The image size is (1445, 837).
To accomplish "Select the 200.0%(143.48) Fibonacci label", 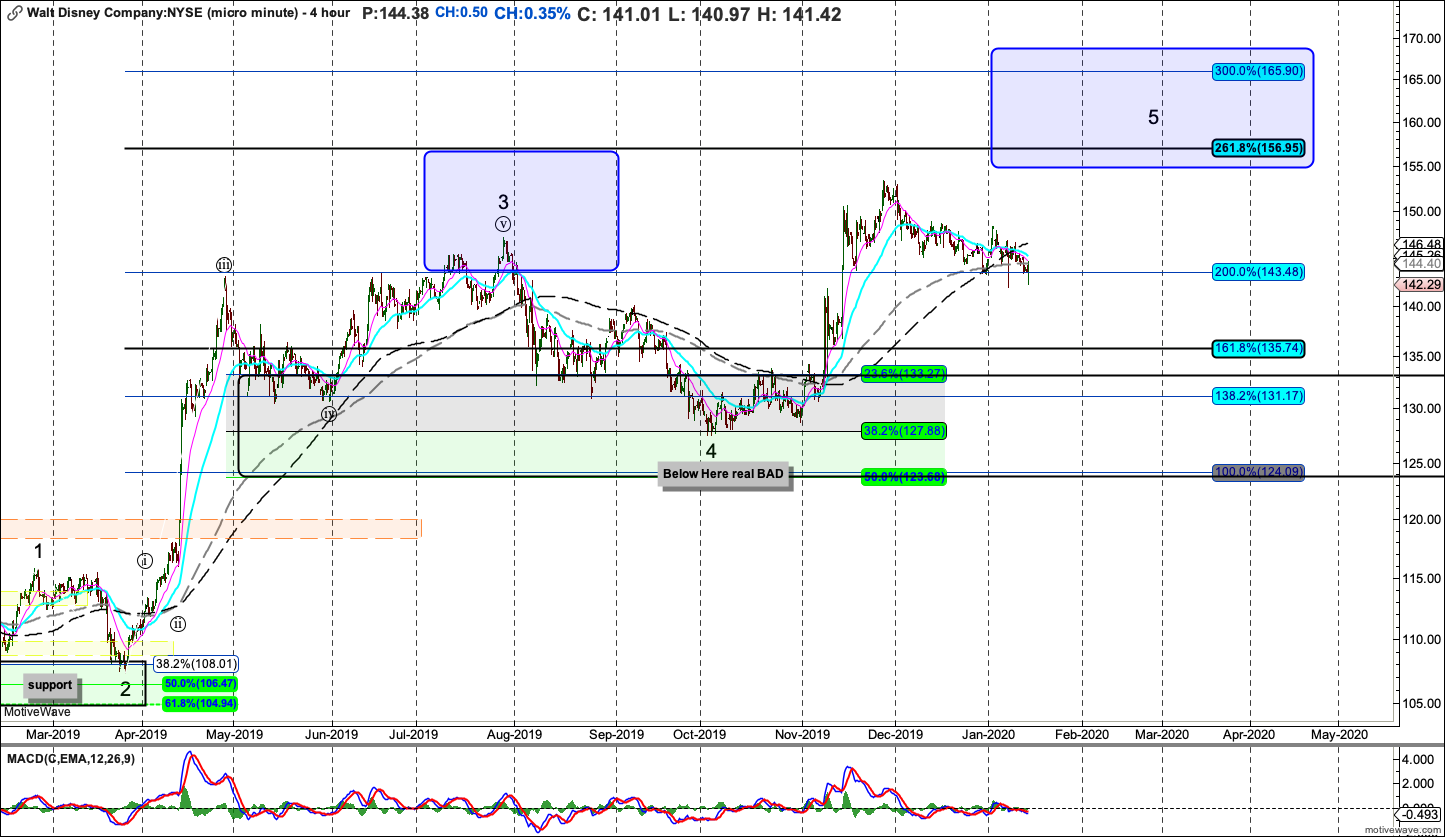I will point(1258,272).
